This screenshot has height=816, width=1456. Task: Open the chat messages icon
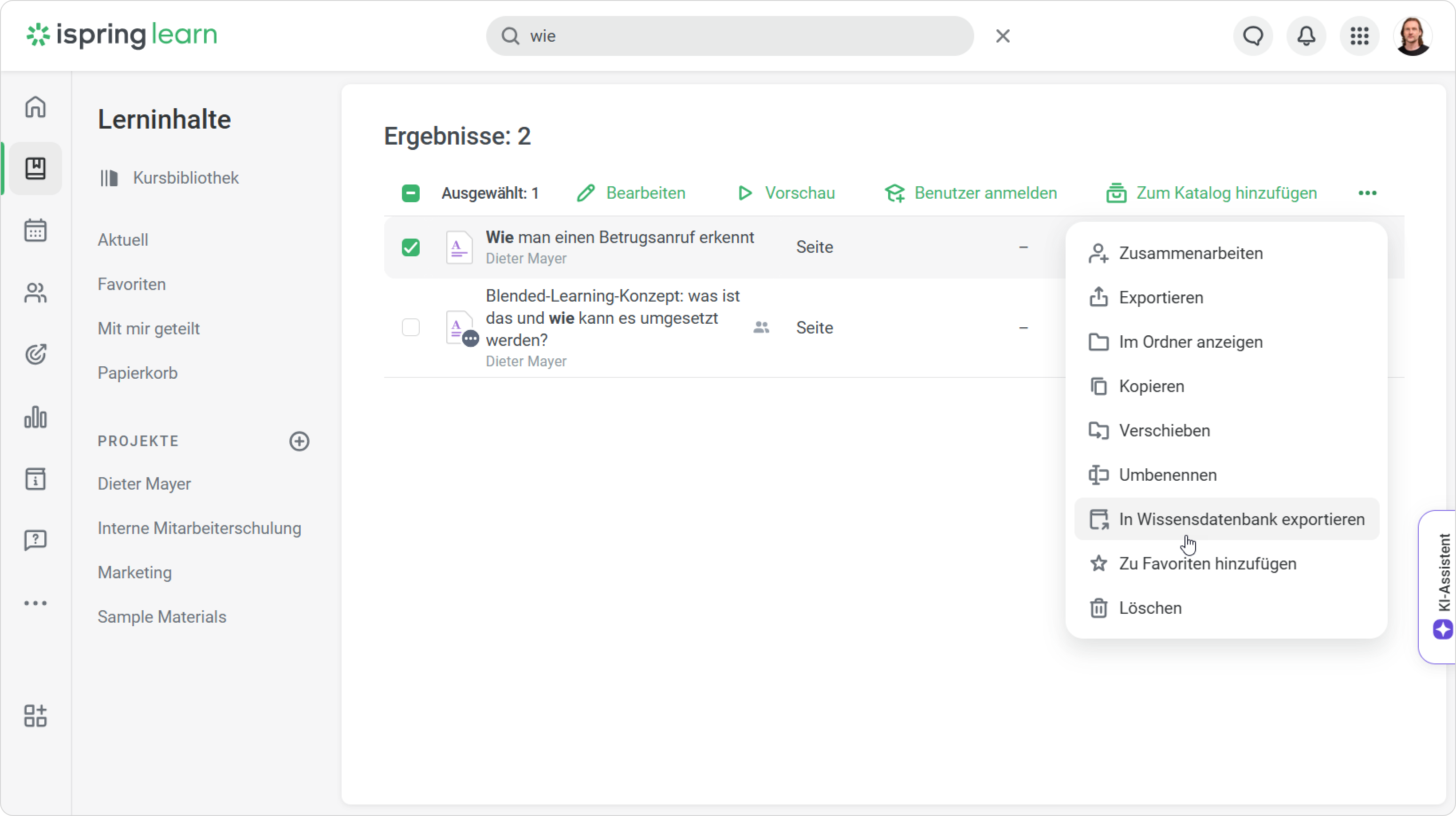point(1253,36)
